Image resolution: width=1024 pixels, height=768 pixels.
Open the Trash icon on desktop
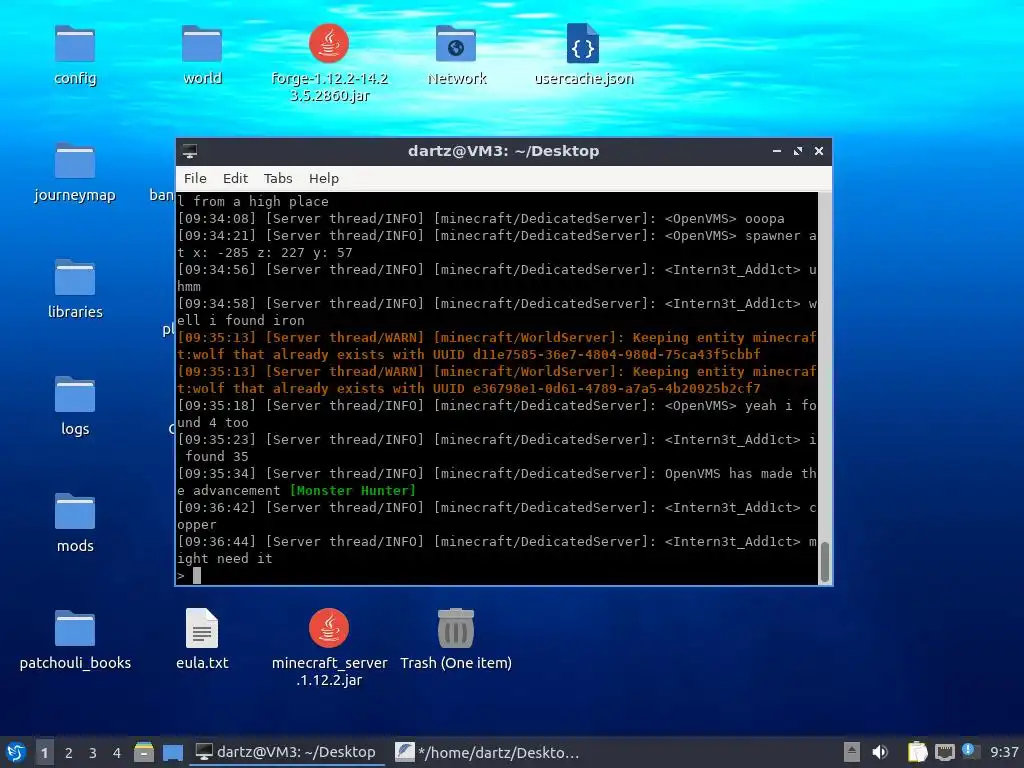[456, 629]
